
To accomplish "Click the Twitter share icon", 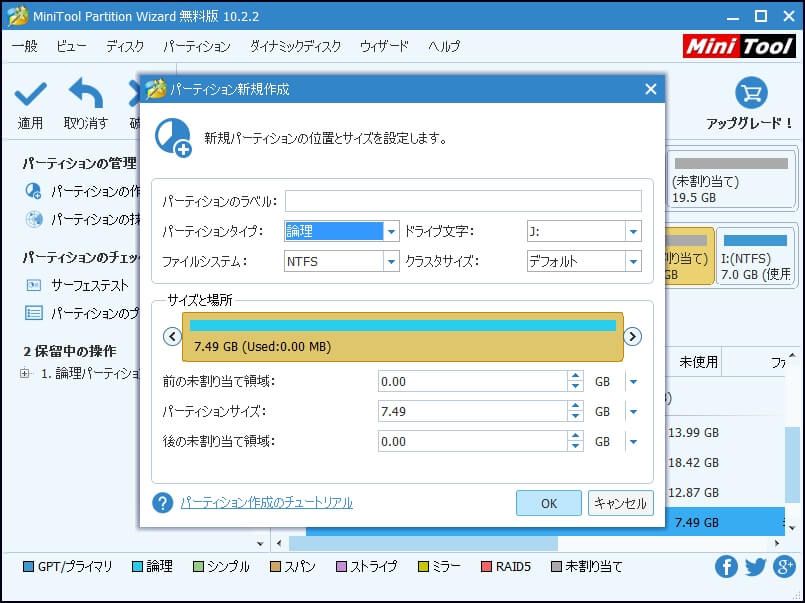I will pyautogui.click(x=755, y=567).
